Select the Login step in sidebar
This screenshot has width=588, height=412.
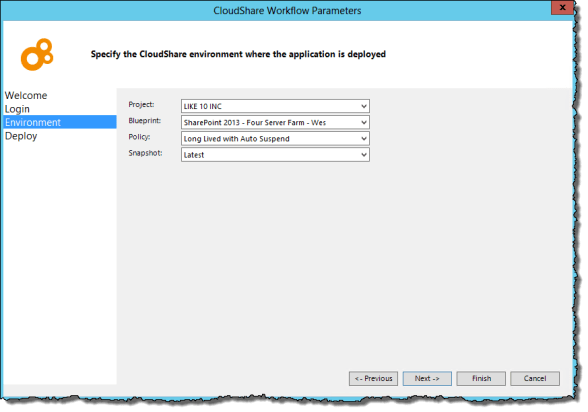pos(17,109)
